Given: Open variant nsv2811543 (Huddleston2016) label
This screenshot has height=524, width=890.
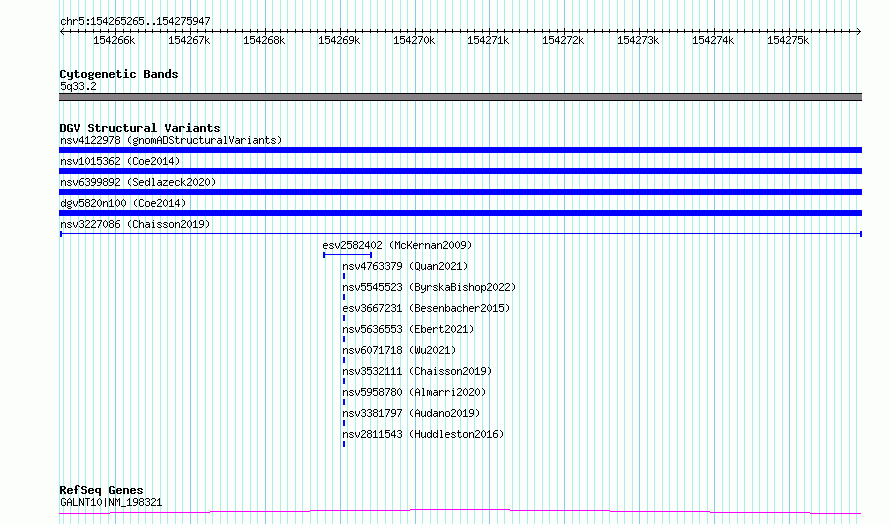Looking at the screenshot, I should (x=423, y=434).
